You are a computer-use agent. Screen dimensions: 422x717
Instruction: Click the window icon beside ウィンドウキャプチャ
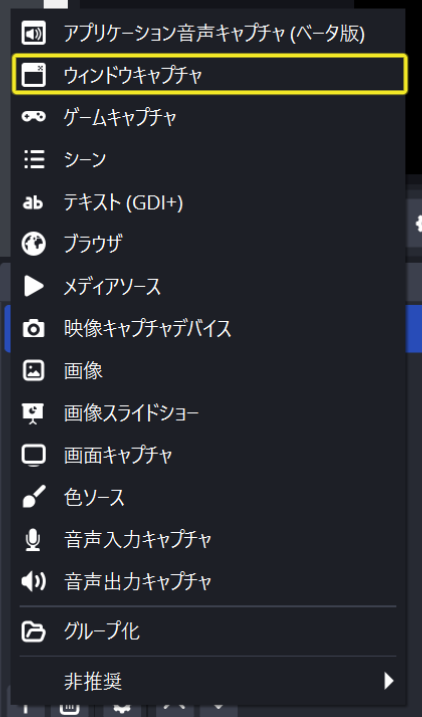(33, 75)
